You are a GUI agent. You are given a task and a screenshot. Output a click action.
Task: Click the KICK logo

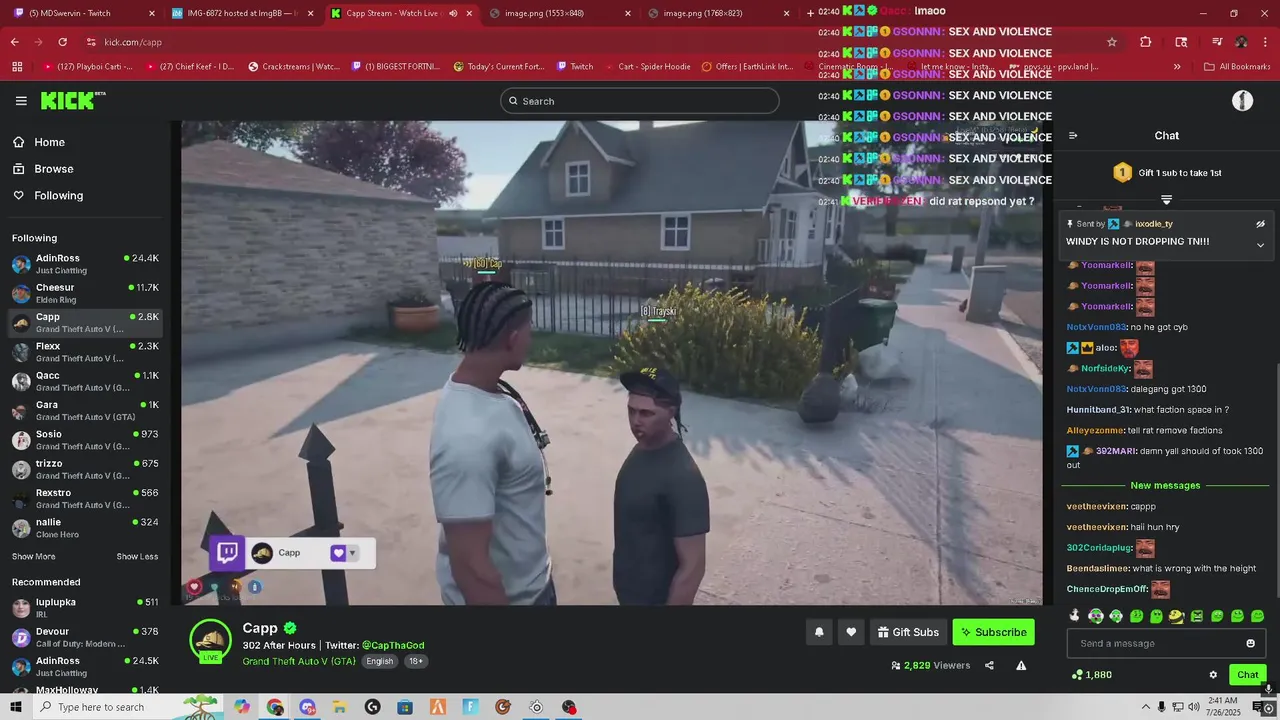click(x=72, y=101)
